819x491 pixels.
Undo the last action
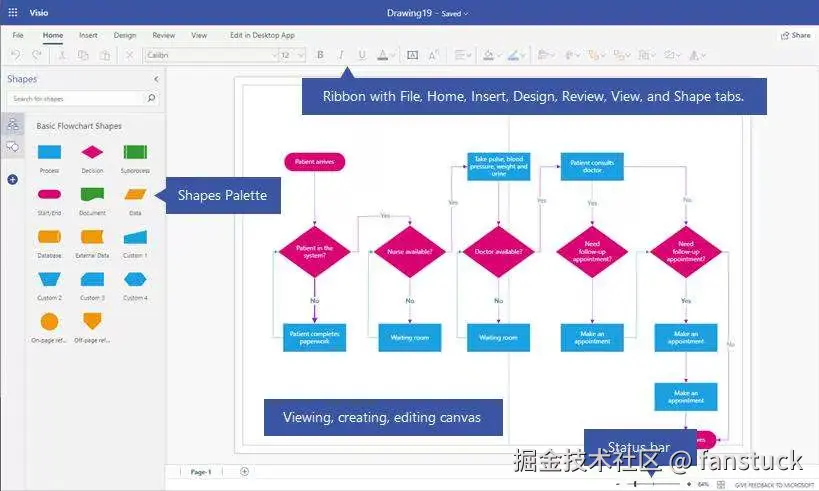coord(16,55)
